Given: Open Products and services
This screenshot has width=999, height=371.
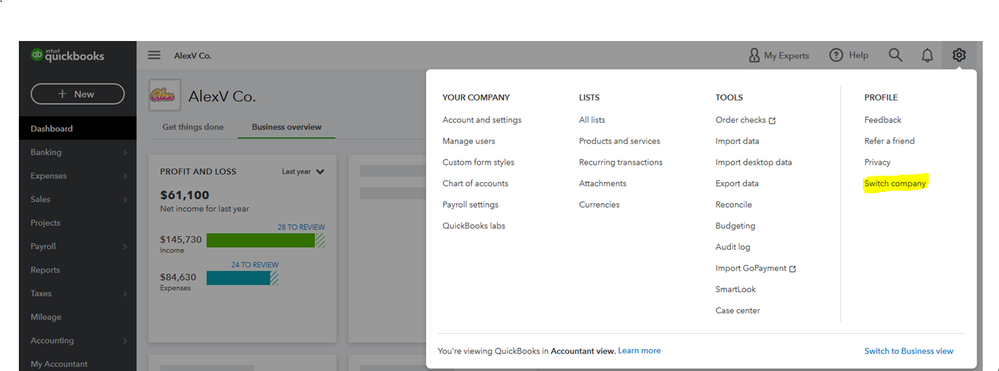Looking at the screenshot, I should (619, 141).
